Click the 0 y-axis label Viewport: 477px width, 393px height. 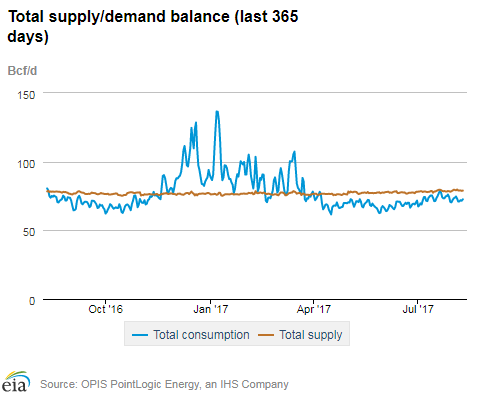pos(32,301)
